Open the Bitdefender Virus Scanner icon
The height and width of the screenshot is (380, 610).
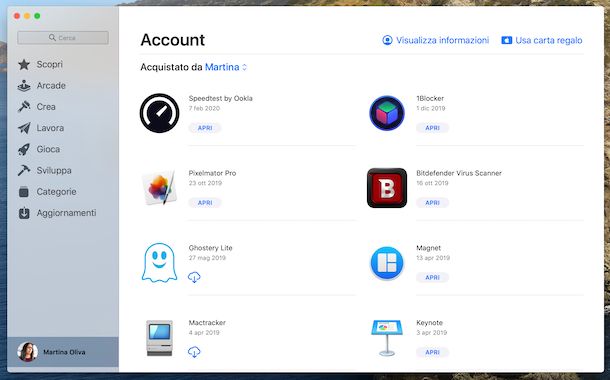pos(387,188)
